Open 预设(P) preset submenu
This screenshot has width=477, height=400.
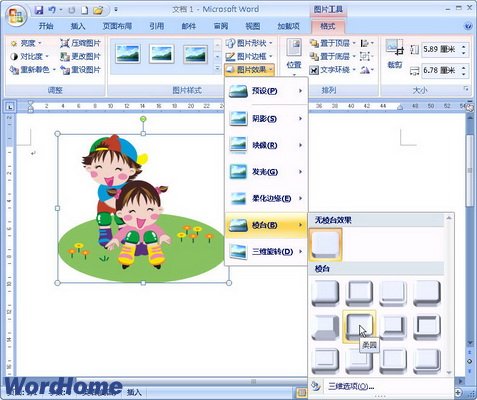pos(266,91)
